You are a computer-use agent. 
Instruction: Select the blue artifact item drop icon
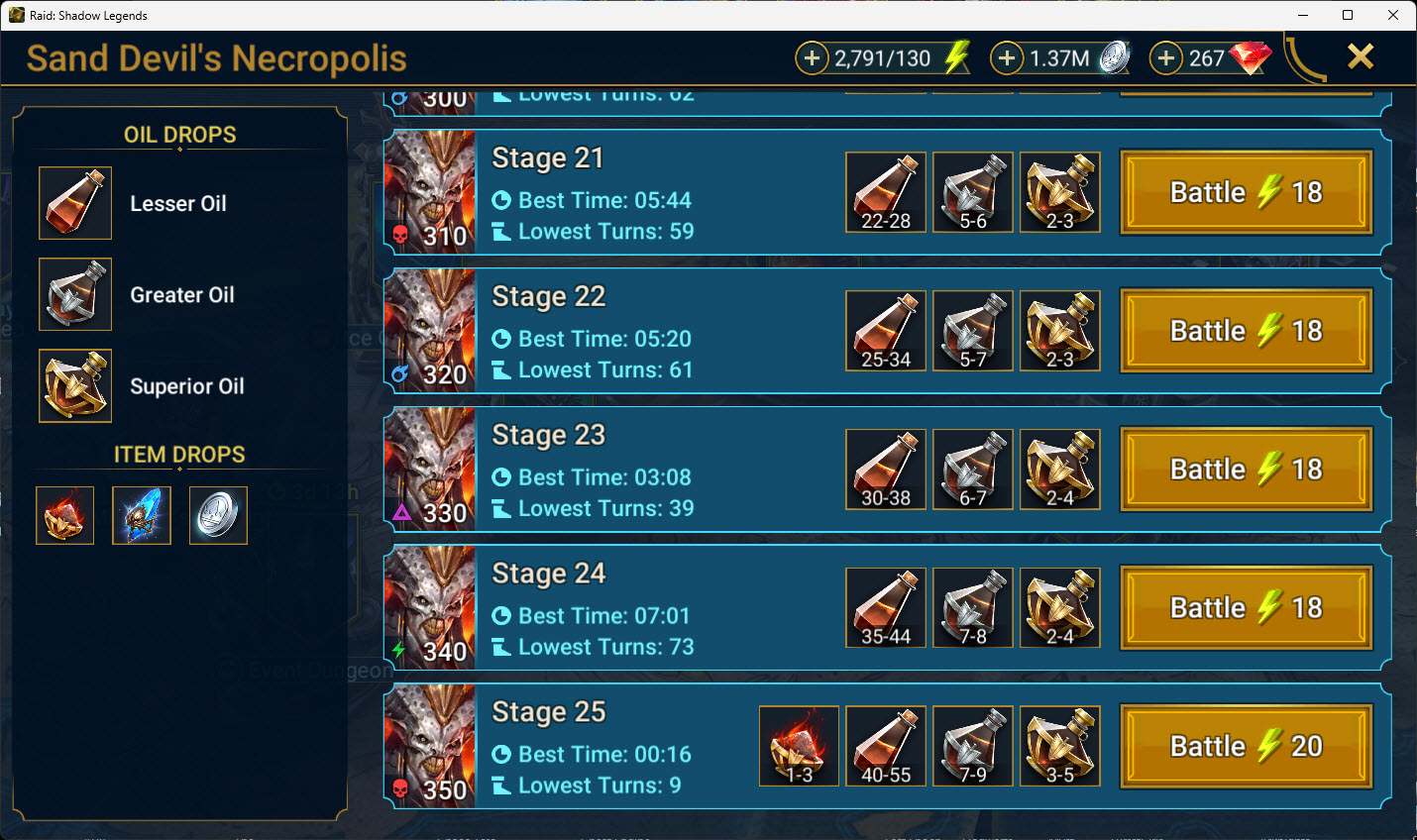142,515
